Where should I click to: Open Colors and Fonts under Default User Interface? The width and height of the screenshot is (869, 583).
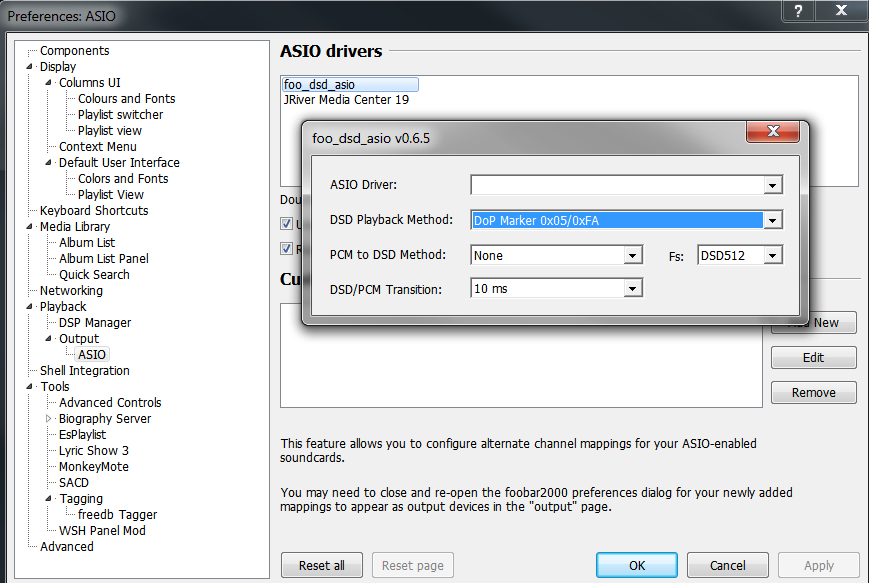(x=123, y=178)
